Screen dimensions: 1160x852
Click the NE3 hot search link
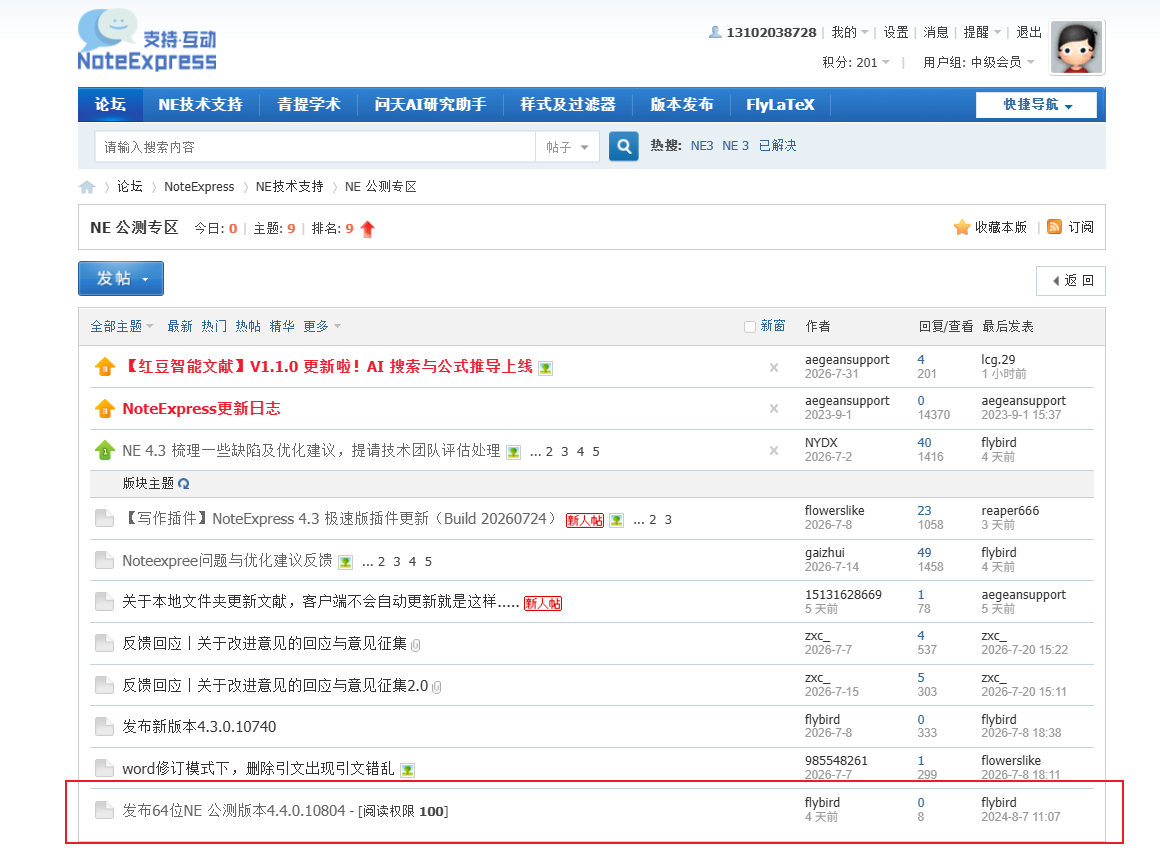(701, 146)
